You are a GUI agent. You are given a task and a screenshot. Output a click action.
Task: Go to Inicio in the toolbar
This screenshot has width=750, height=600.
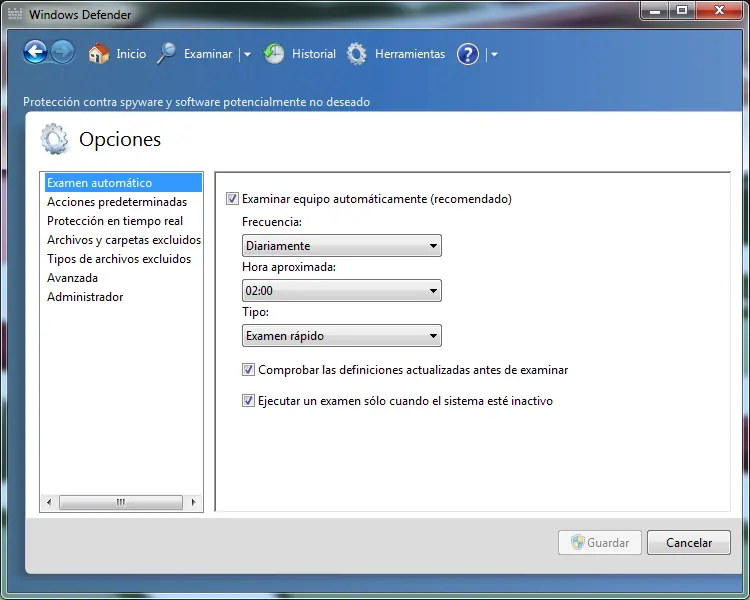point(131,54)
